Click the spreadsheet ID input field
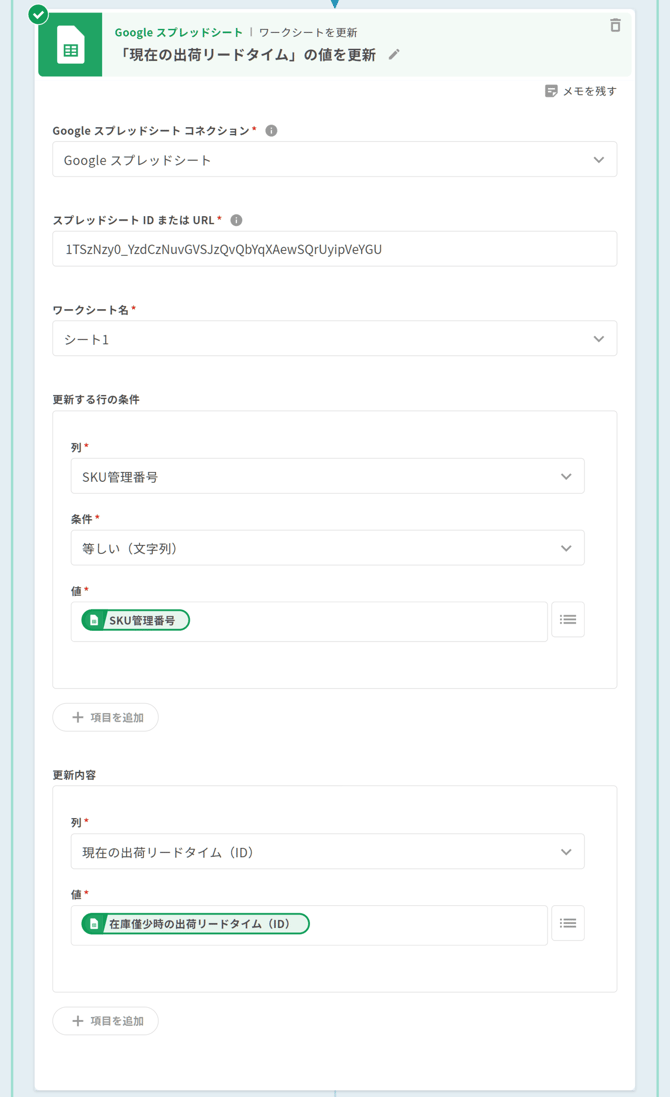 coord(334,249)
